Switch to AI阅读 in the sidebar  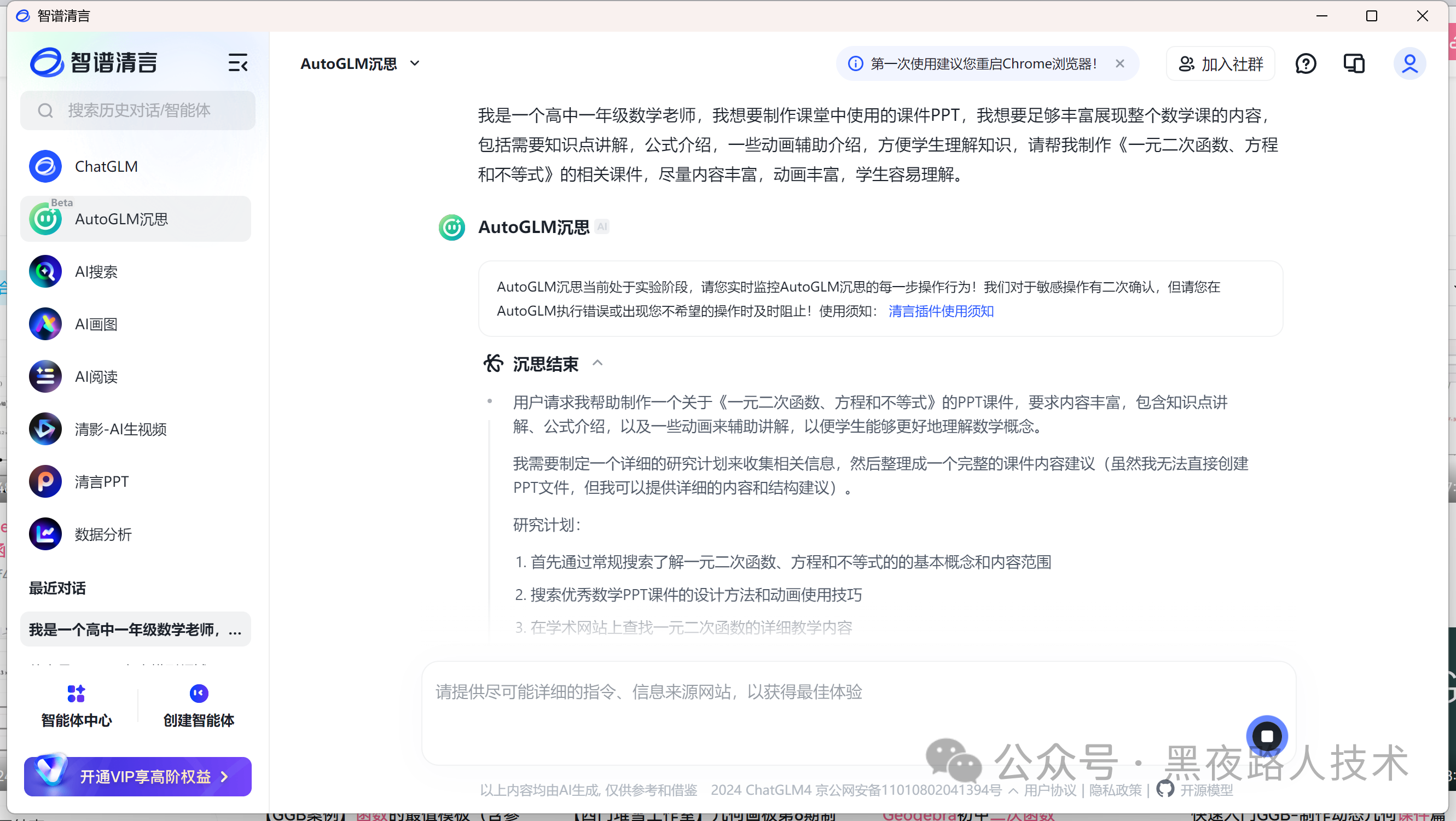(x=96, y=377)
